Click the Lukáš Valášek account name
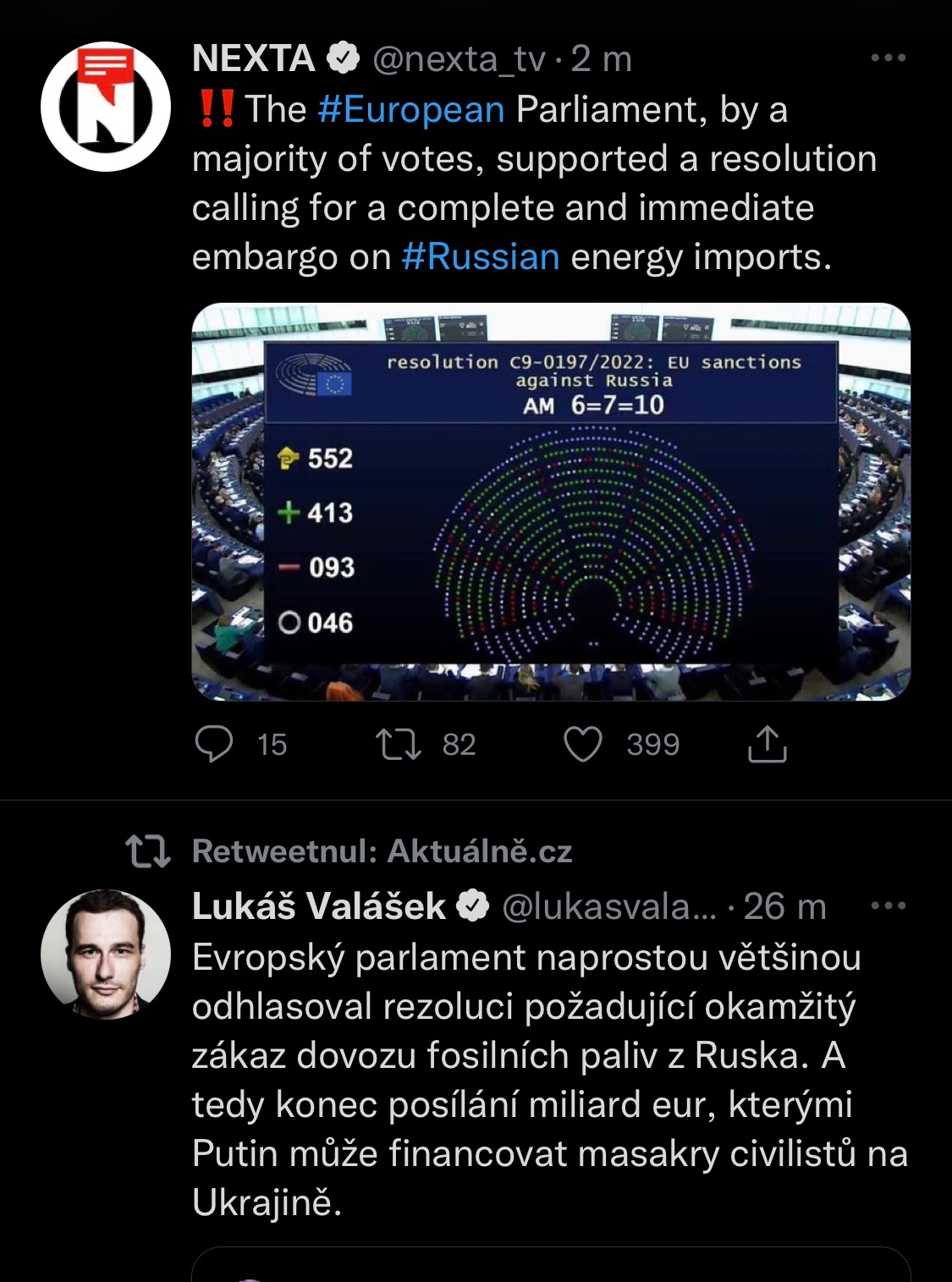The width and height of the screenshot is (952, 1282). coord(318,906)
